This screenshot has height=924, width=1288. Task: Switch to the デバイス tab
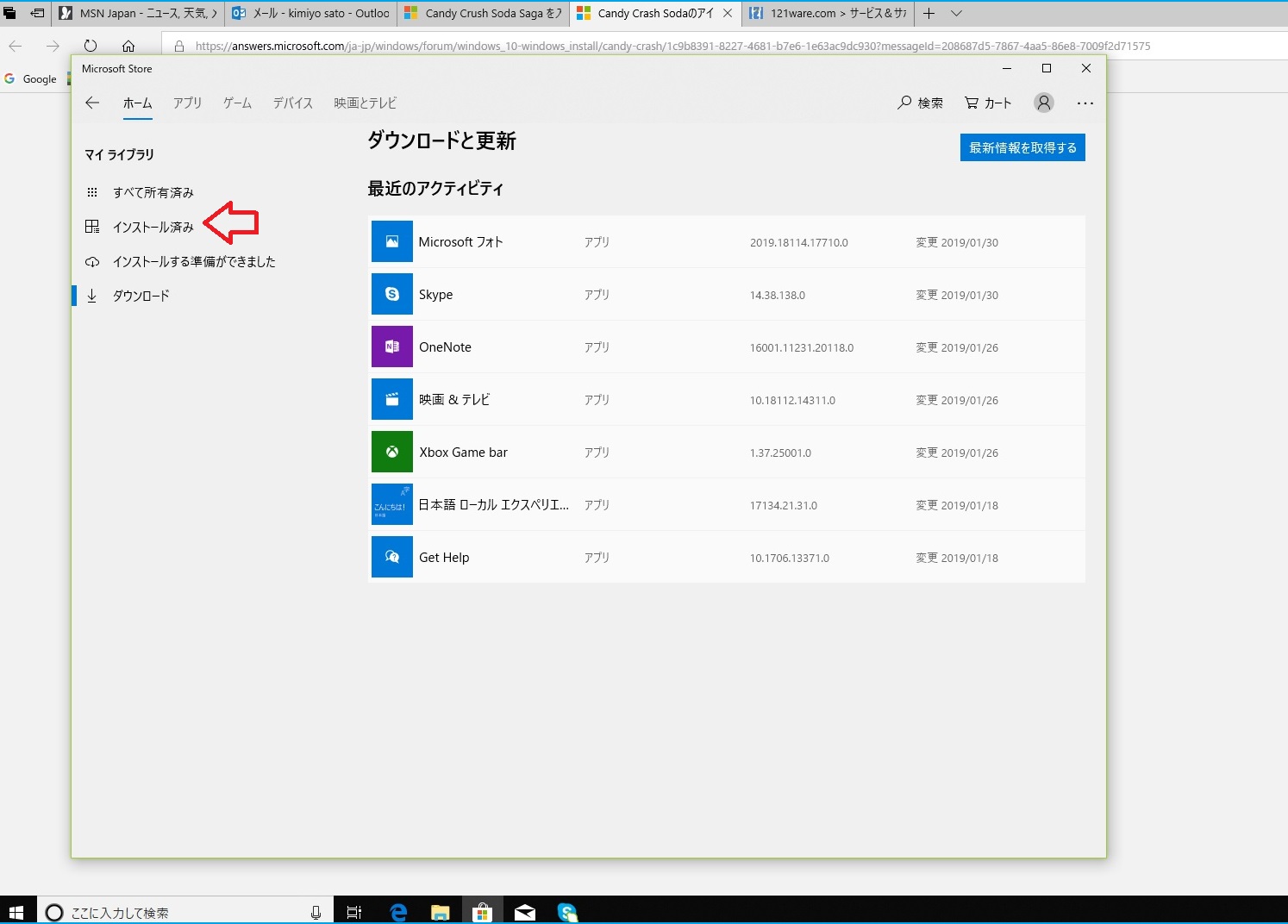tap(293, 103)
